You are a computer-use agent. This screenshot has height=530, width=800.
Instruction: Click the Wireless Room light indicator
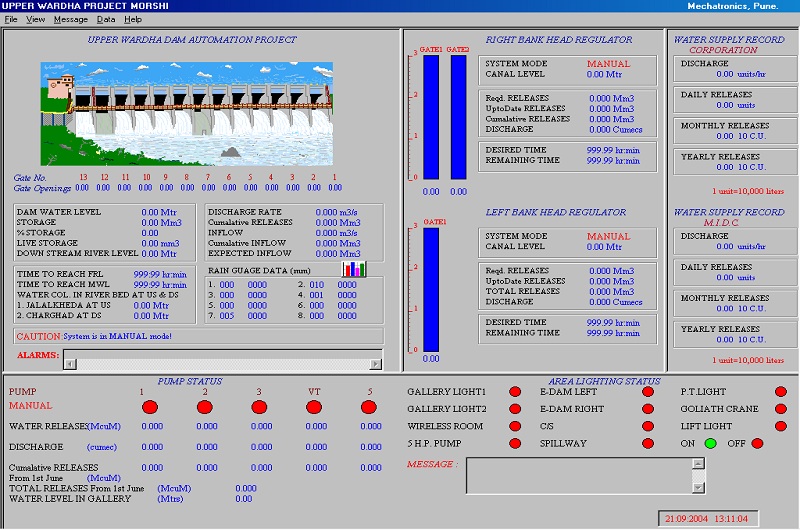pyautogui.click(x=515, y=426)
